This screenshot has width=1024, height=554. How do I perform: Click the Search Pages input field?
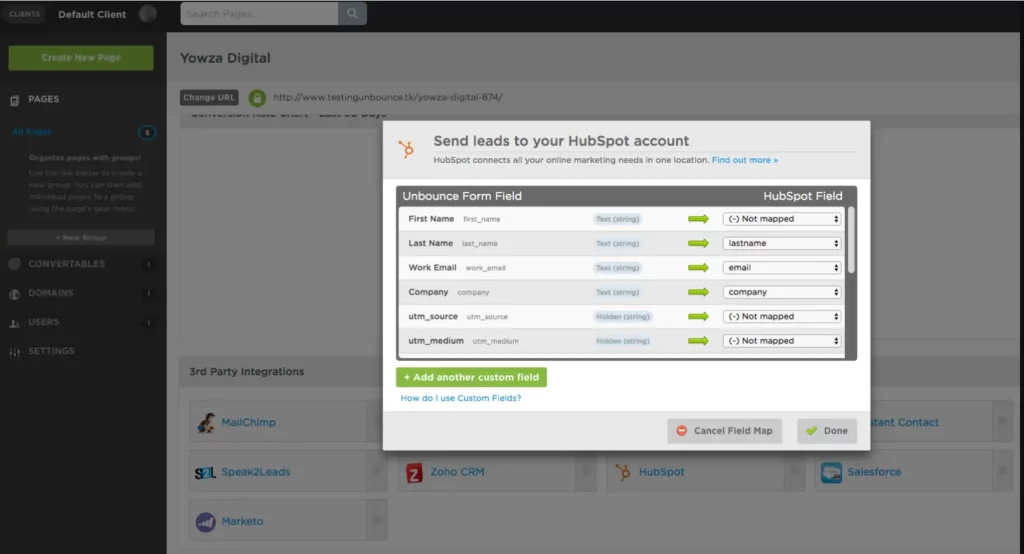coord(259,13)
